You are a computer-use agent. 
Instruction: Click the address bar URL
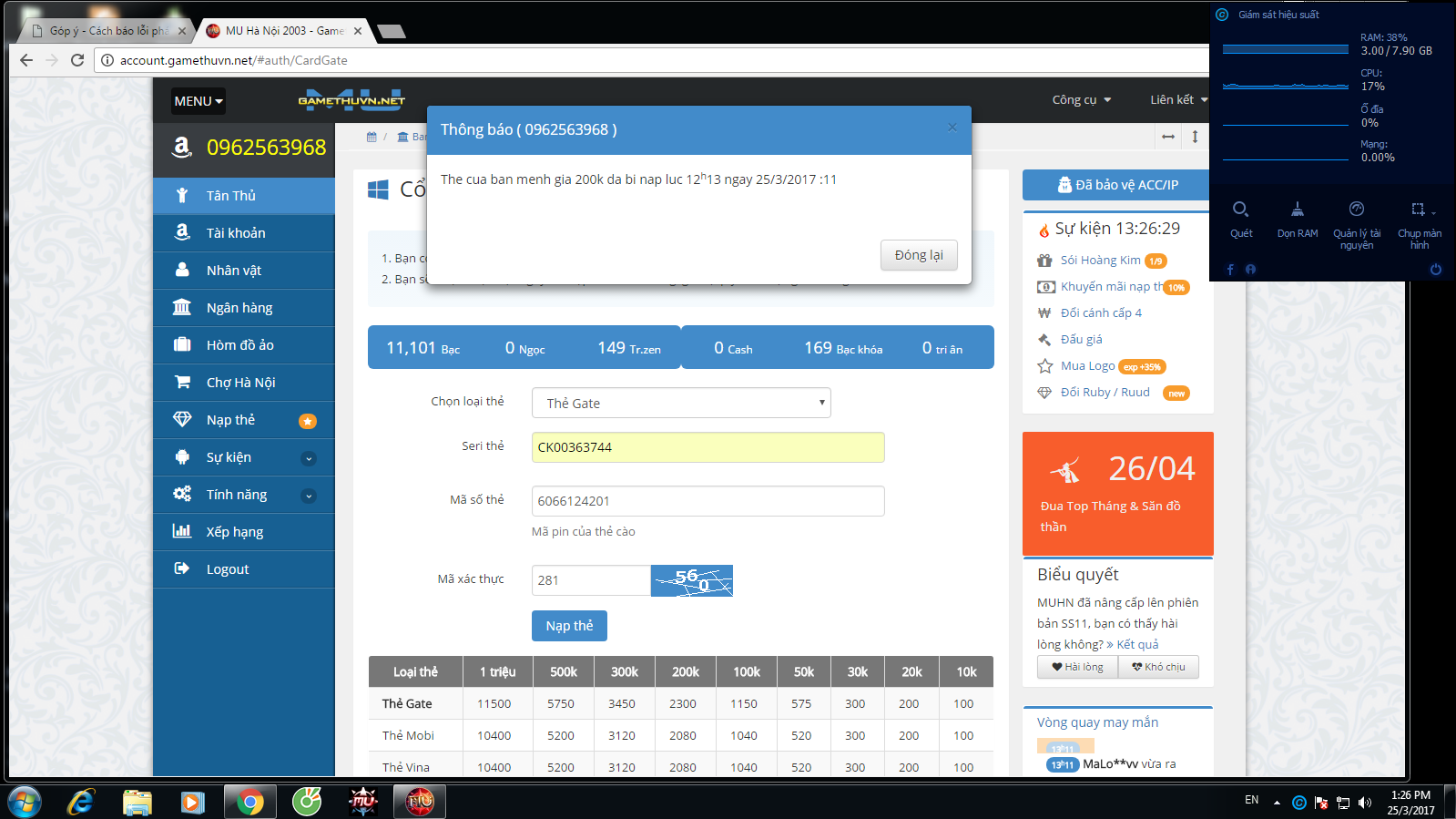pyautogui.click(x=233, y=60)
